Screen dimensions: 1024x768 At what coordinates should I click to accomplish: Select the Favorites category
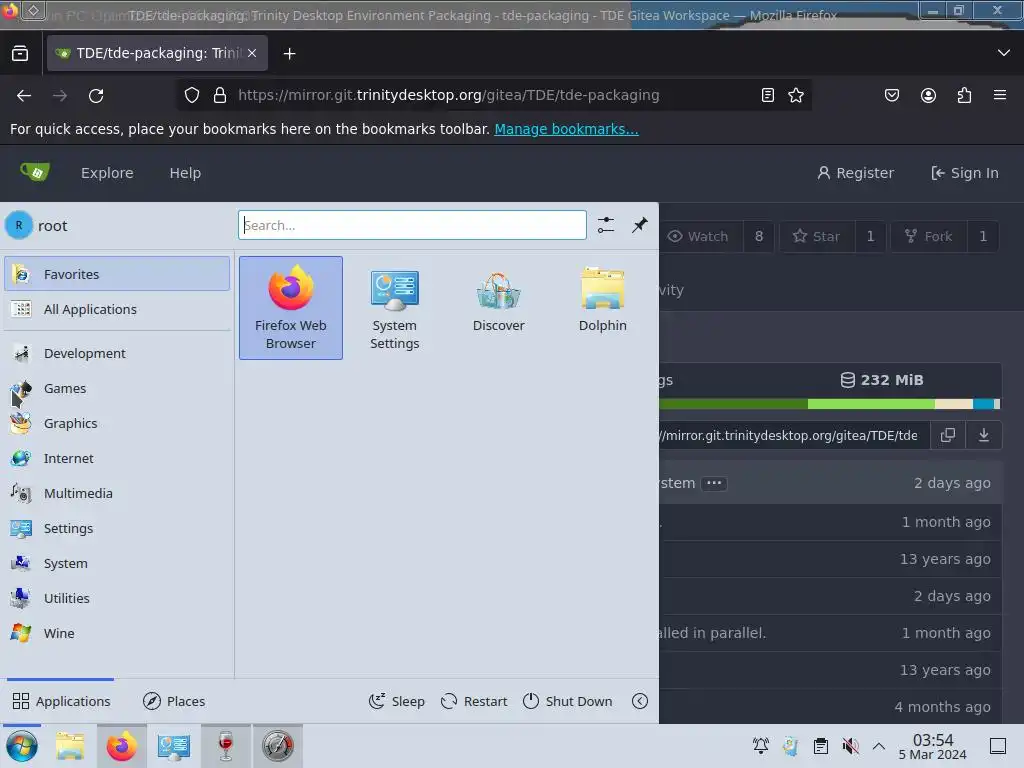(x=117, y=274)
